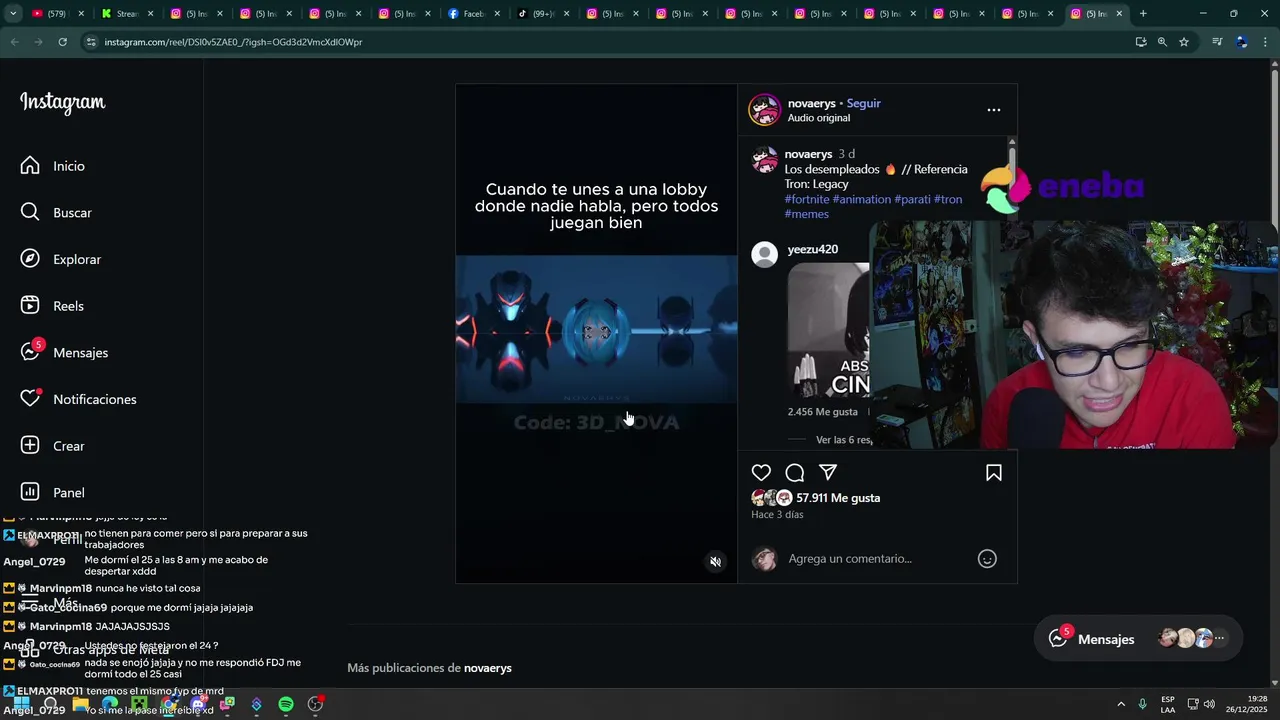Open post options three-dot menu
This screenshot has width=1280, height=720.
[x=994, y=110]
